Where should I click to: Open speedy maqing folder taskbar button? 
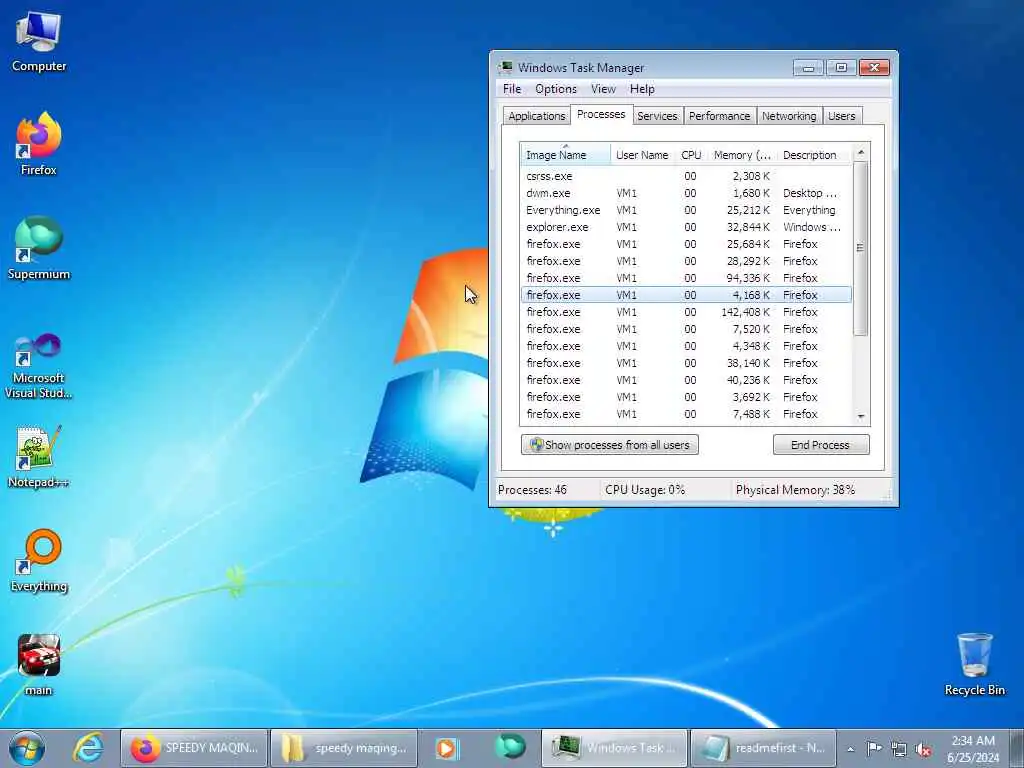tap(344, 748)
